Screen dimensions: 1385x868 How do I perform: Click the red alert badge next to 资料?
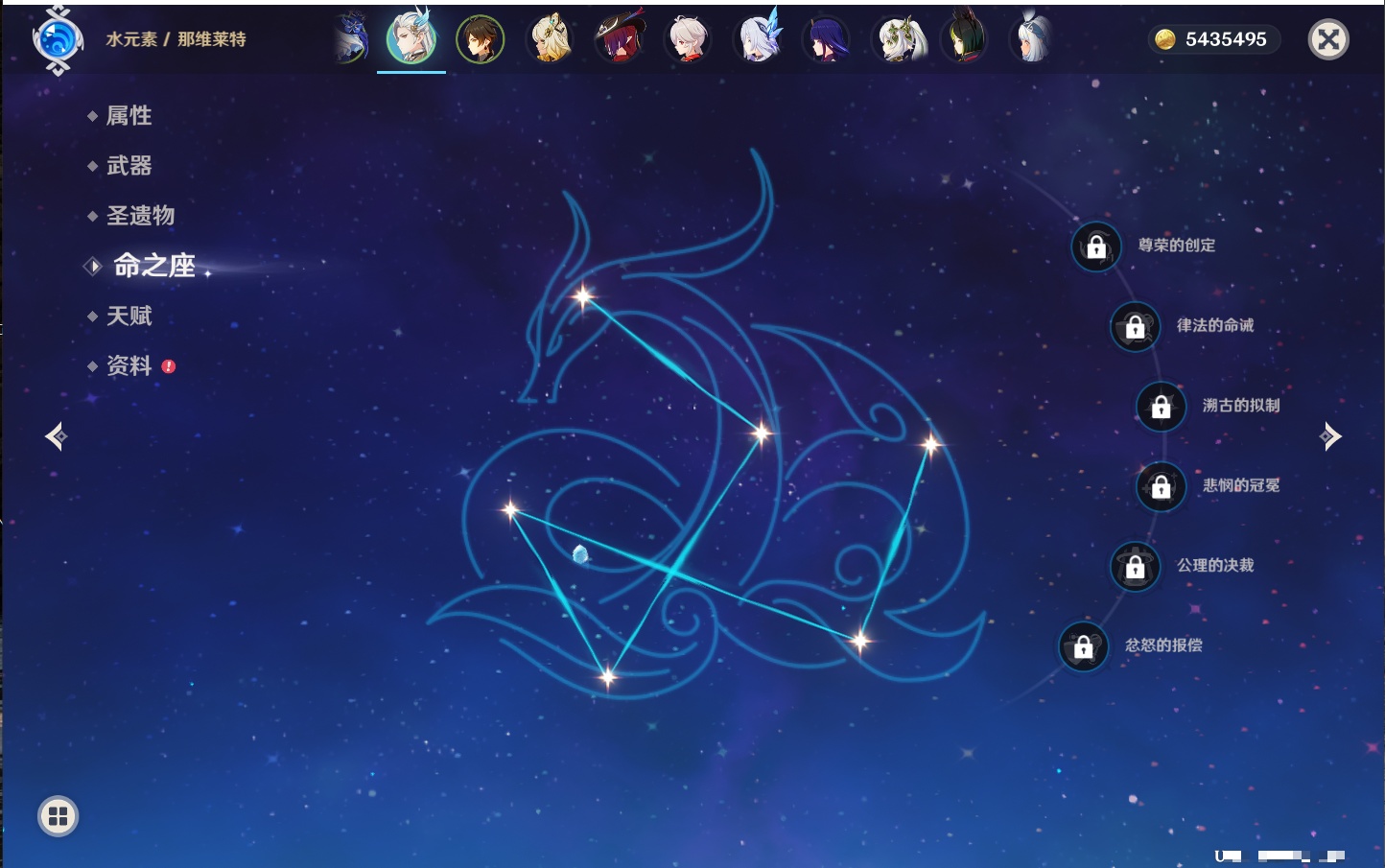coord(169,366)
